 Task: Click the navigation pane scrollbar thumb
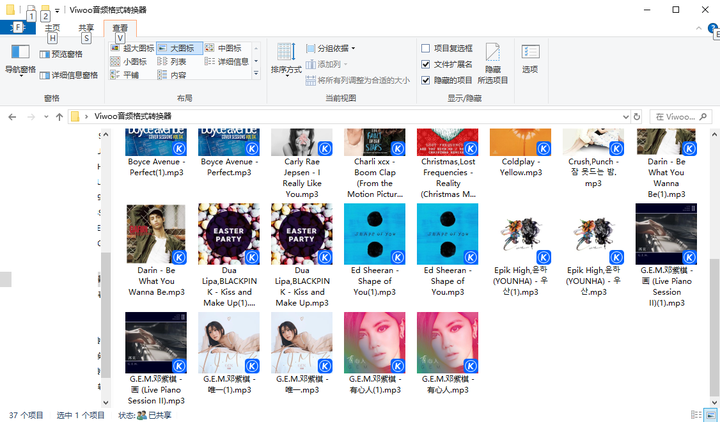point(106,315)
